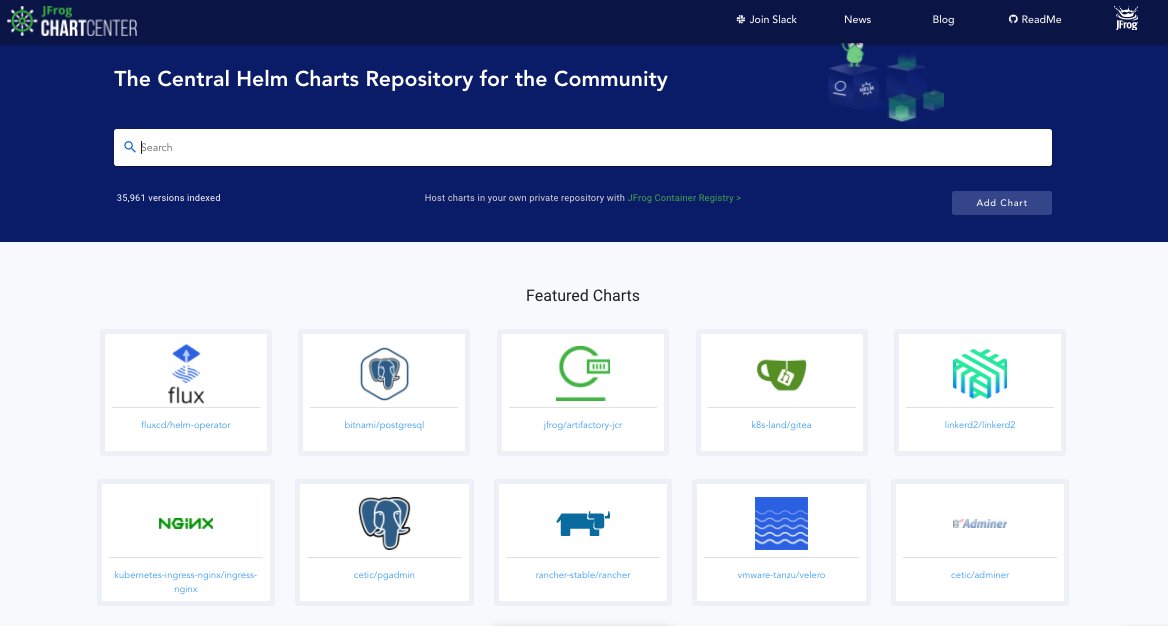The width and height of the screenshot is (1168, 626).
Task: Open the ReadMe GitHub link
Action: pyautogui.click(x=1035, y=19)
